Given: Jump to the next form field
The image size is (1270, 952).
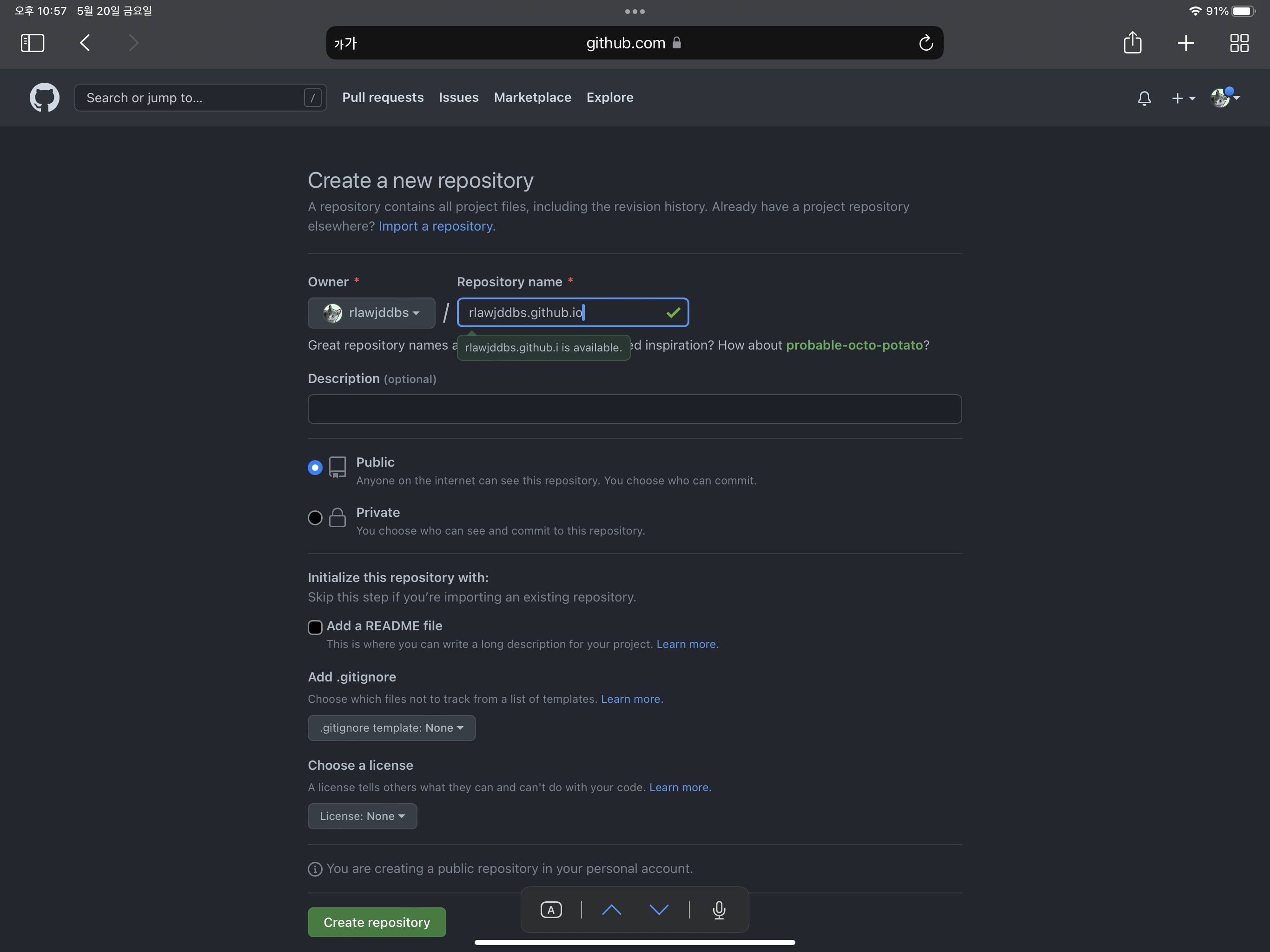Looking at the screenshot, I should (659, 910).
